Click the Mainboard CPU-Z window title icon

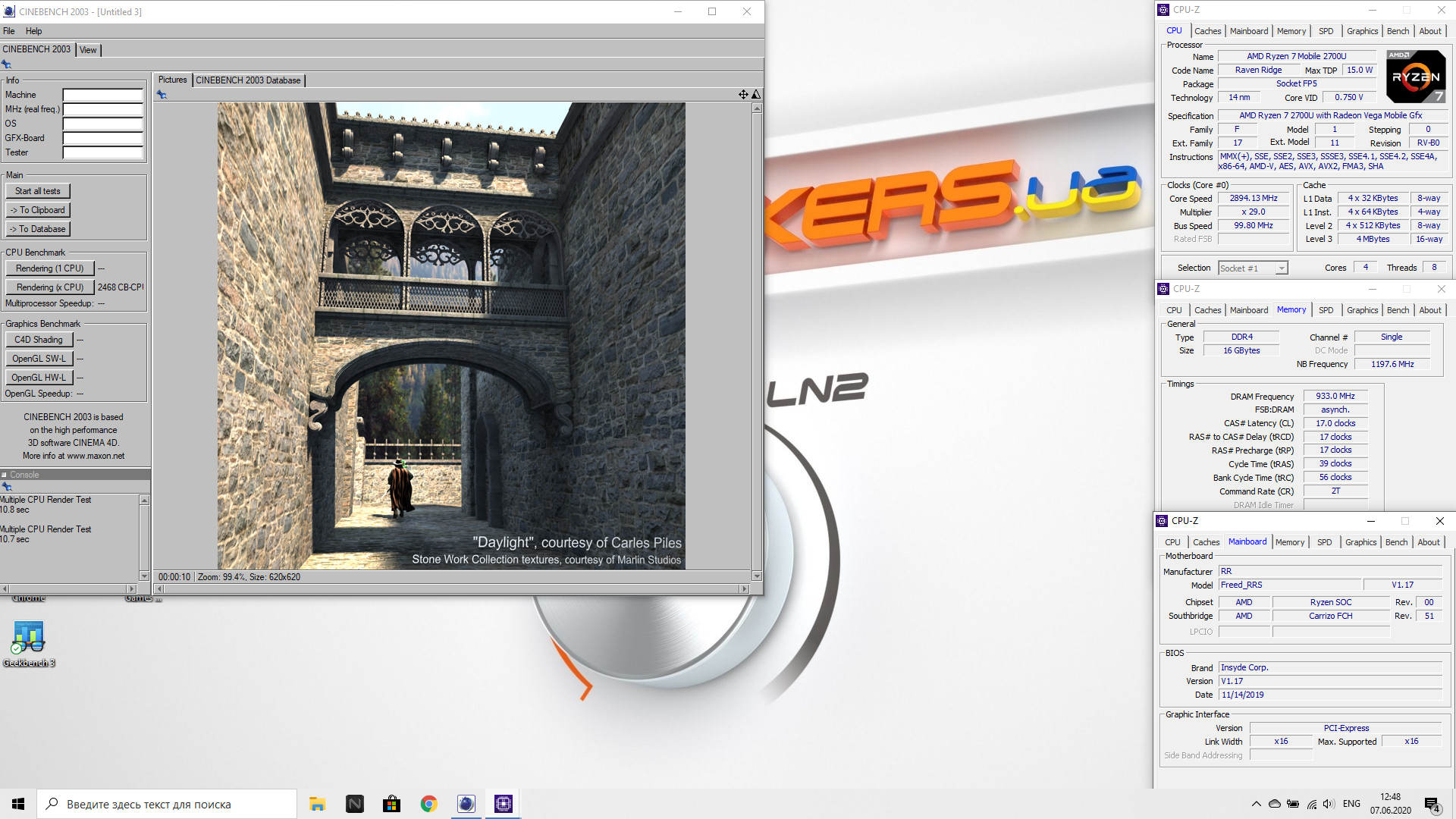[x=1162, y=521]
